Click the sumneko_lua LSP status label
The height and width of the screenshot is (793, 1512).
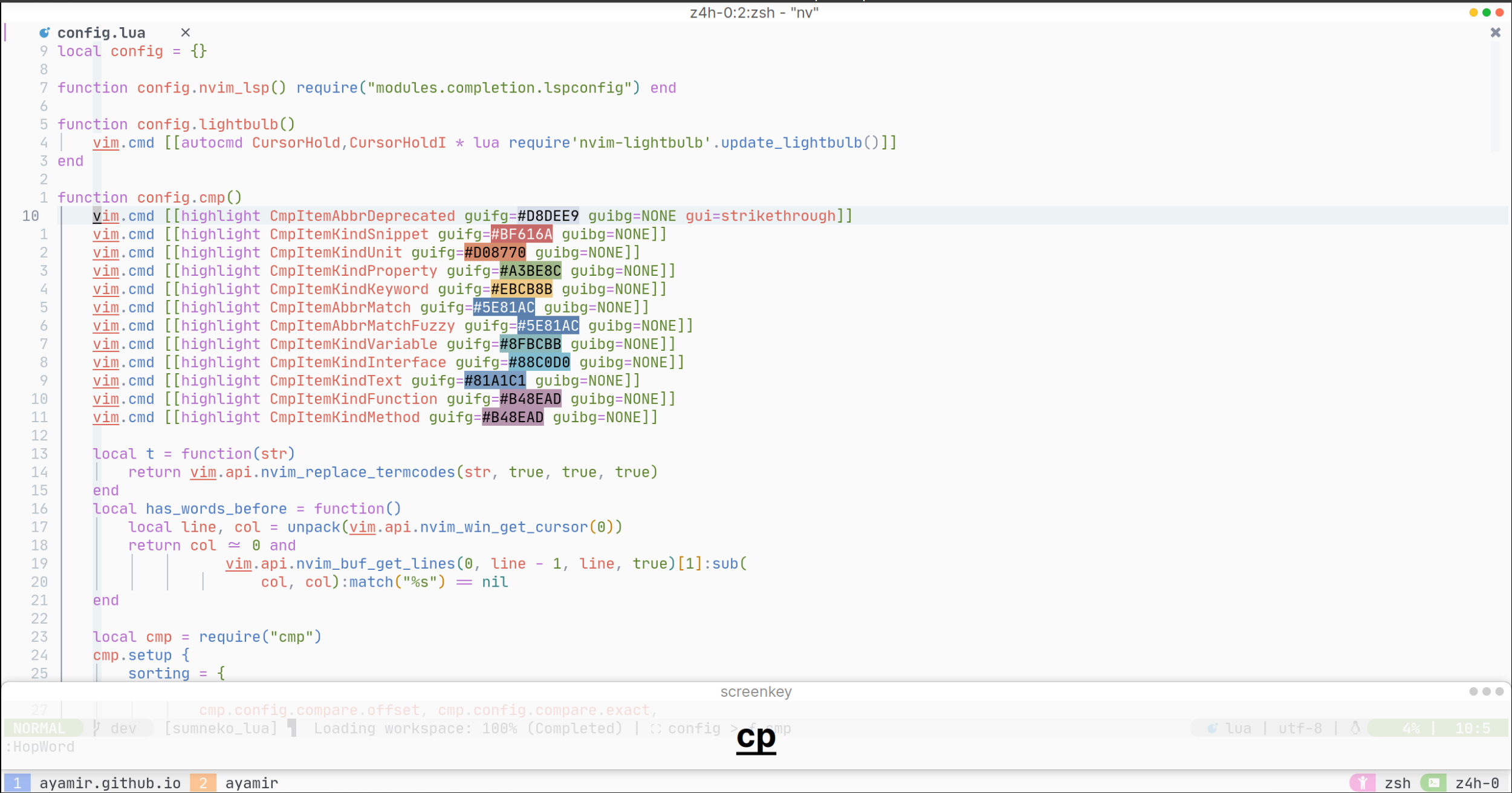(x=221, y=728)
